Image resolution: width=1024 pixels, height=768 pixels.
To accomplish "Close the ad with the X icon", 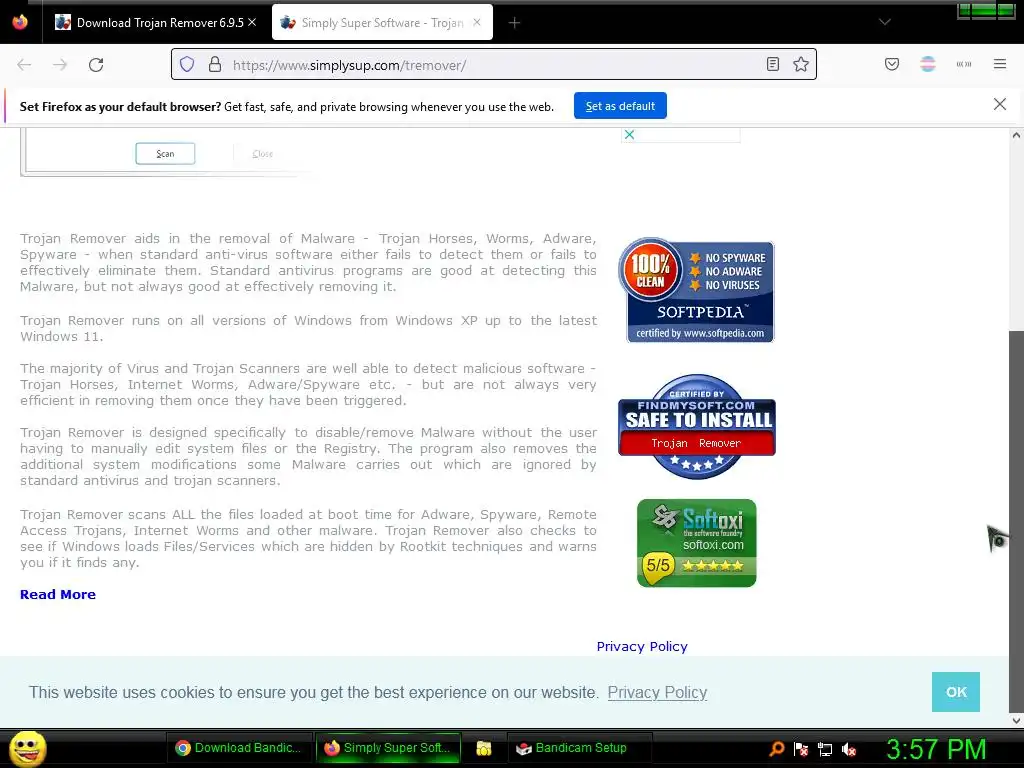I will click(x=629, y=135).
